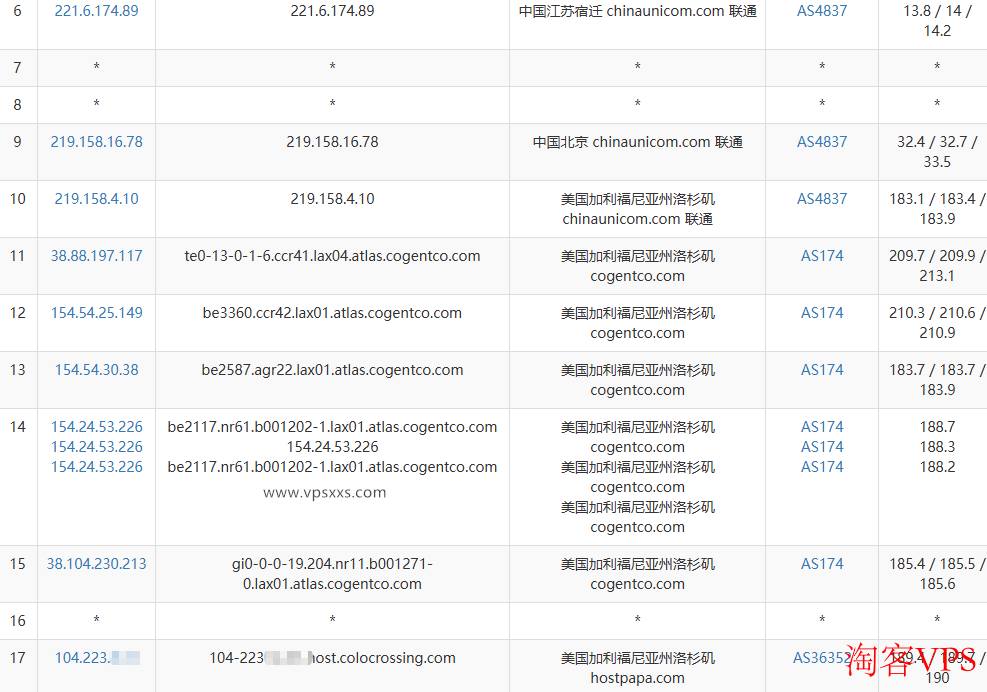This screenshot has height=692, width=987.
Task: Open AS174 link in hop 12 row
Action: click(x=821, y=313)
